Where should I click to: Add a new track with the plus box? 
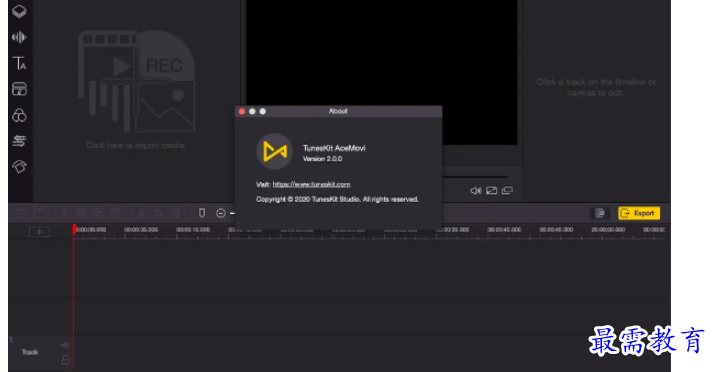39,232
